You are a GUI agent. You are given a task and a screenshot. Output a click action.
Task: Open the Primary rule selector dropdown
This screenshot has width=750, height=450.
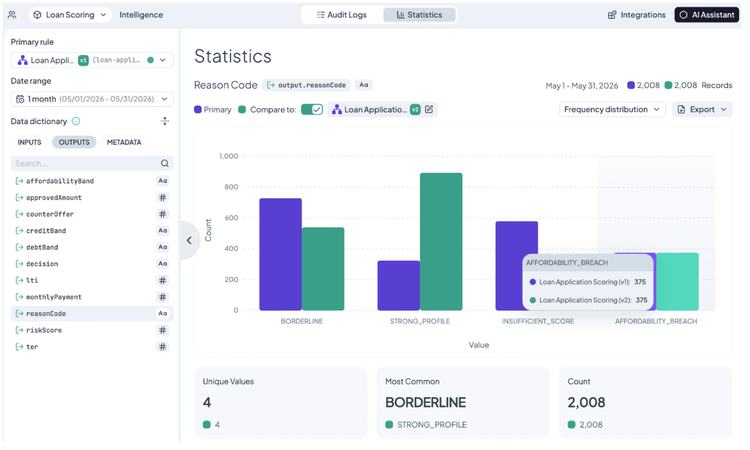coord(92,60)
